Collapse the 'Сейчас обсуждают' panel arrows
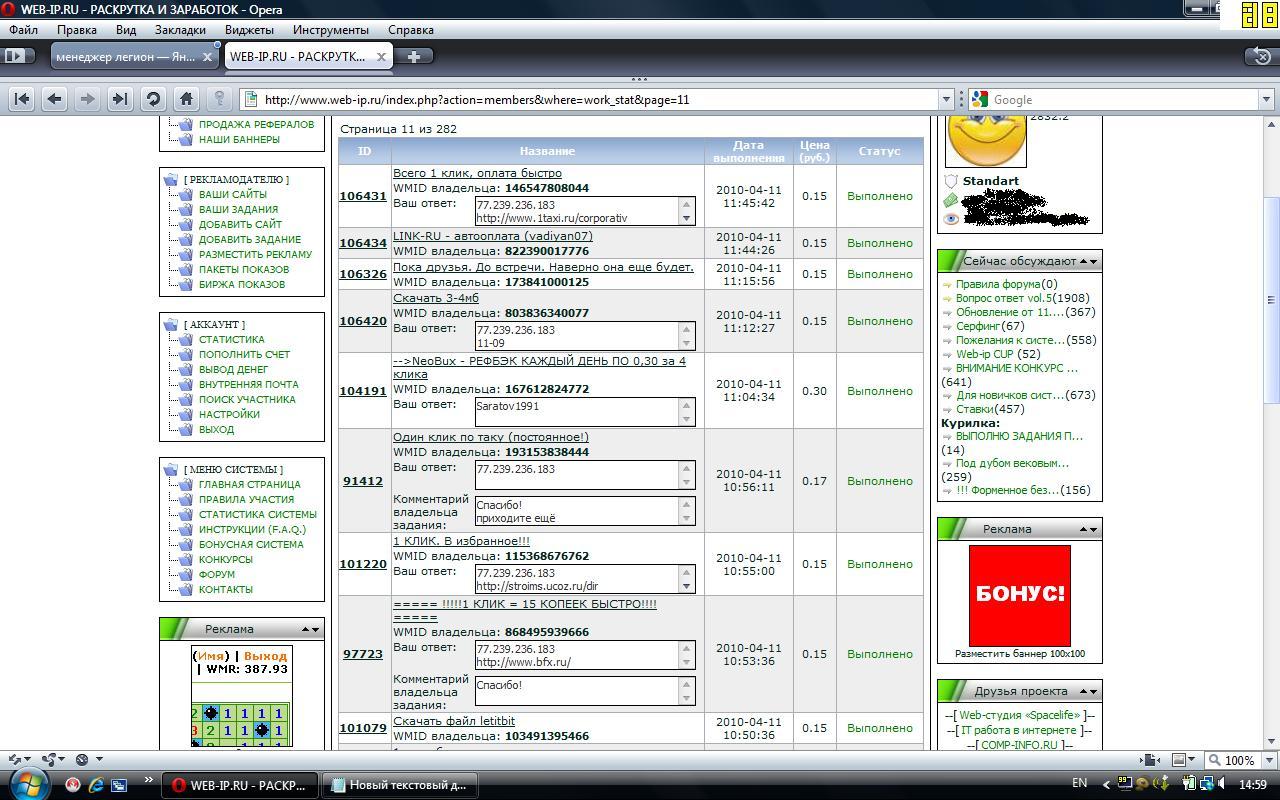 (x=1087, y=261)
